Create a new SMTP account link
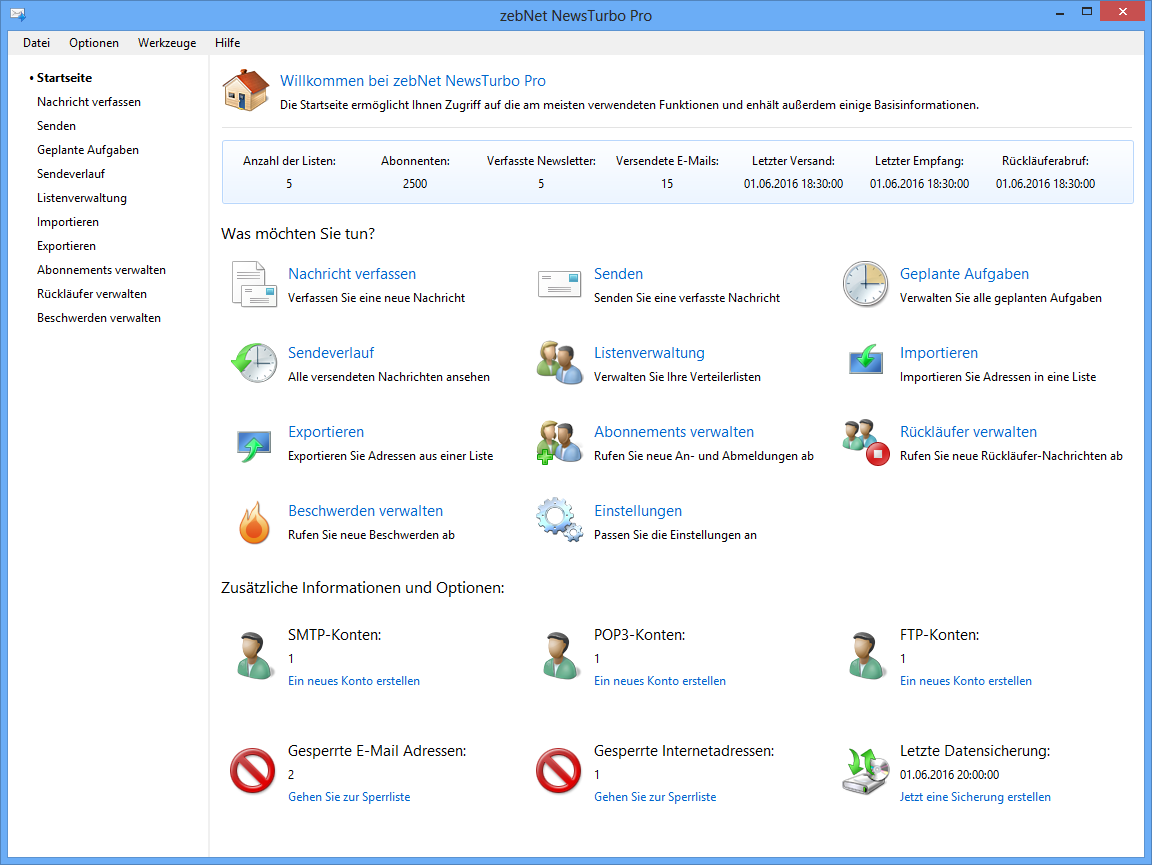 click(354, 681)
